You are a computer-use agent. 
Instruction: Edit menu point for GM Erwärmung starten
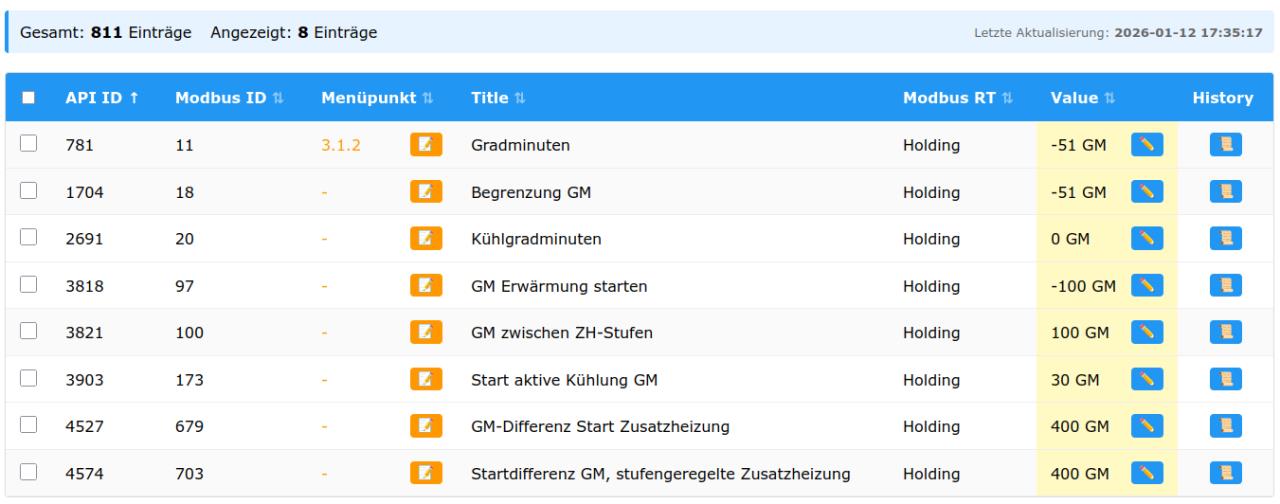(x=426, y=286)
